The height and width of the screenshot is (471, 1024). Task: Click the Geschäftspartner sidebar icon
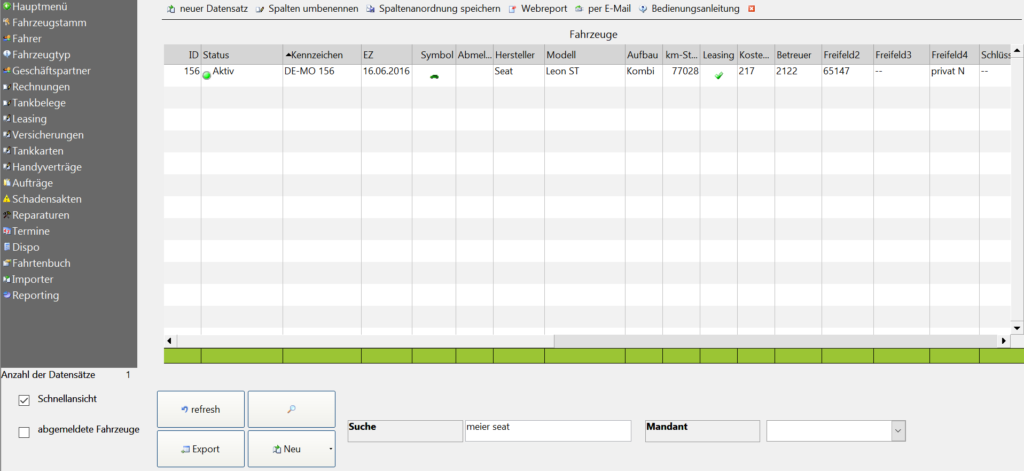coord(7,71)
